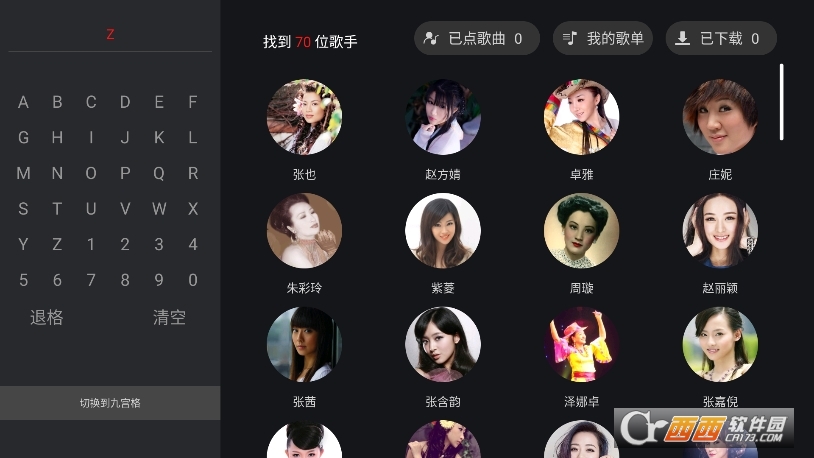Open 我的歌单 playlist button

coord(603,38)
